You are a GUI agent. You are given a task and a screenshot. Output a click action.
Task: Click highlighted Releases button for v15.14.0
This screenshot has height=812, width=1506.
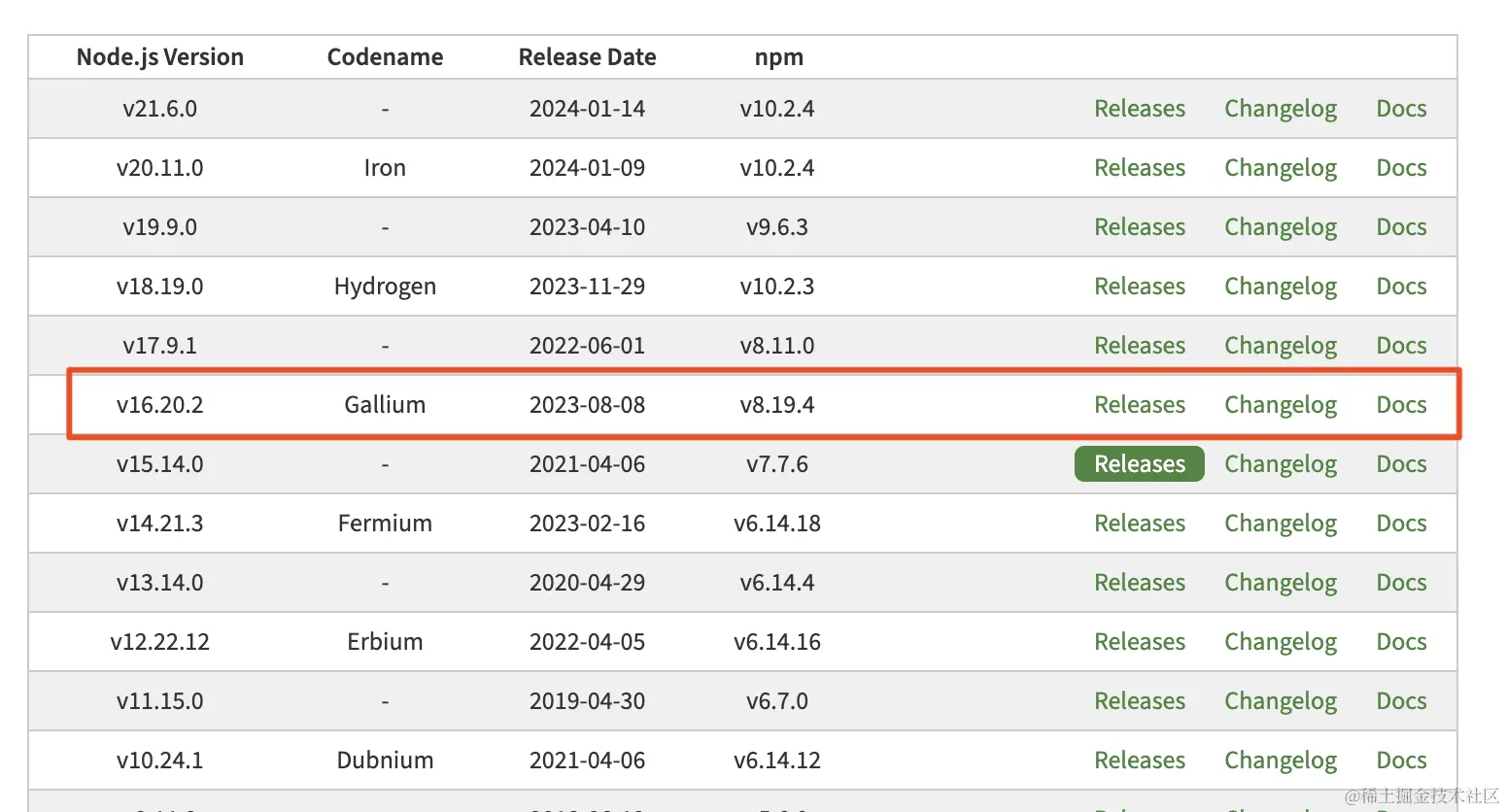[1139, 464]
